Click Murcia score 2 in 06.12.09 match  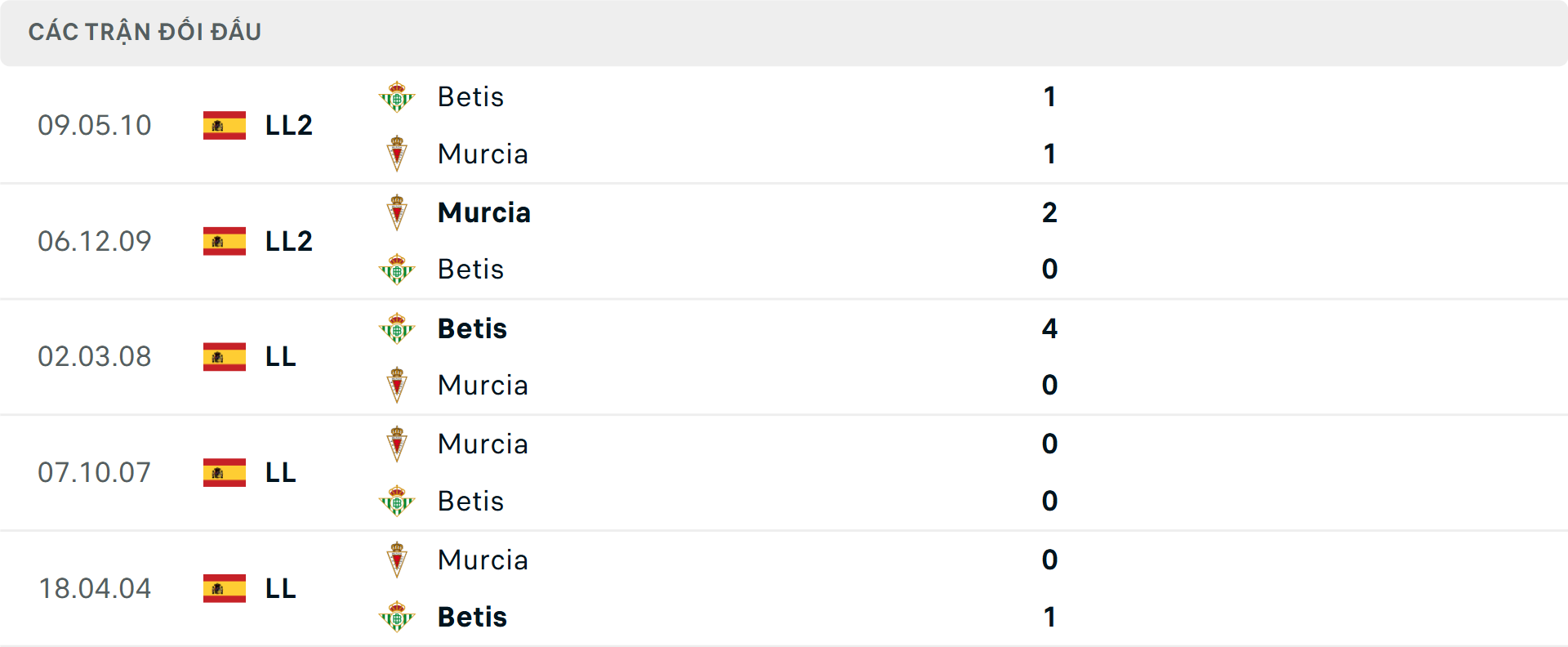(x=1049, y=212)
